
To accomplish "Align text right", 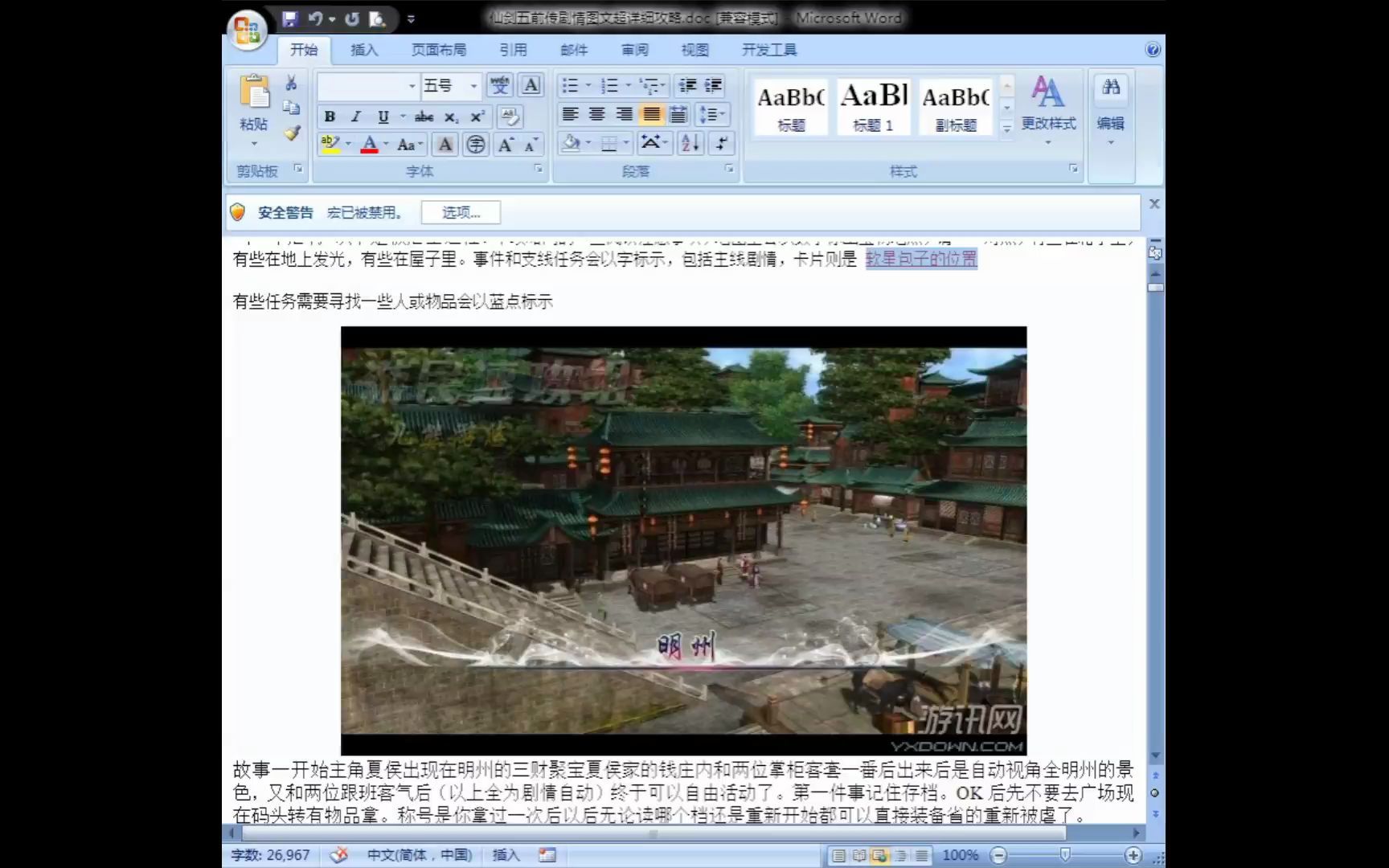I will (624, 114).
